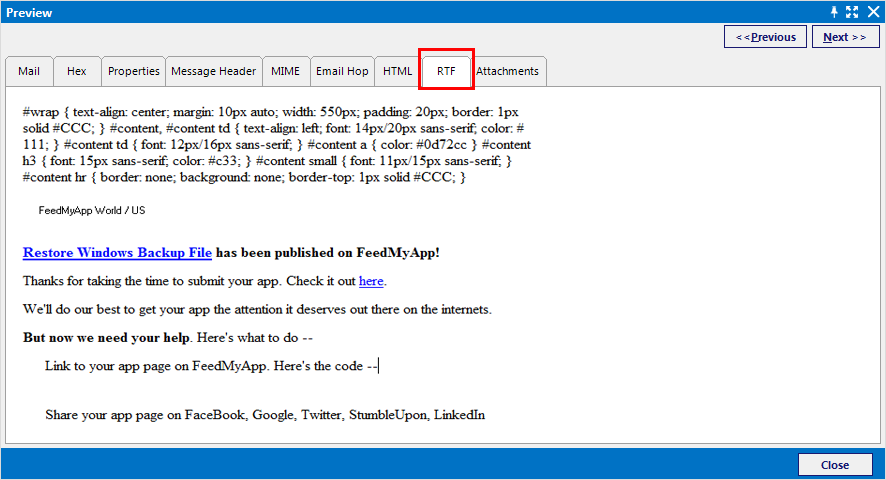
Task: Switch to the MIME tab
Action: (x=285, y=71)
